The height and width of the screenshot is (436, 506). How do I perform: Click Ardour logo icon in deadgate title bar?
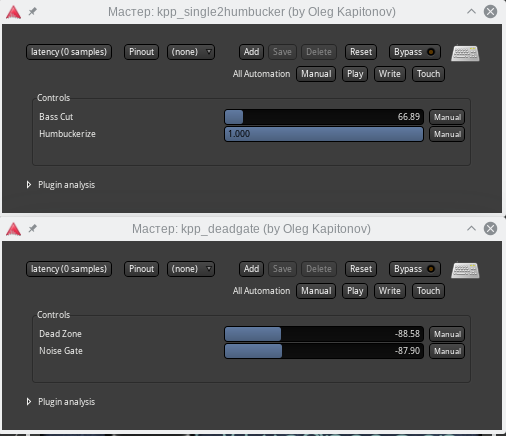13,229
